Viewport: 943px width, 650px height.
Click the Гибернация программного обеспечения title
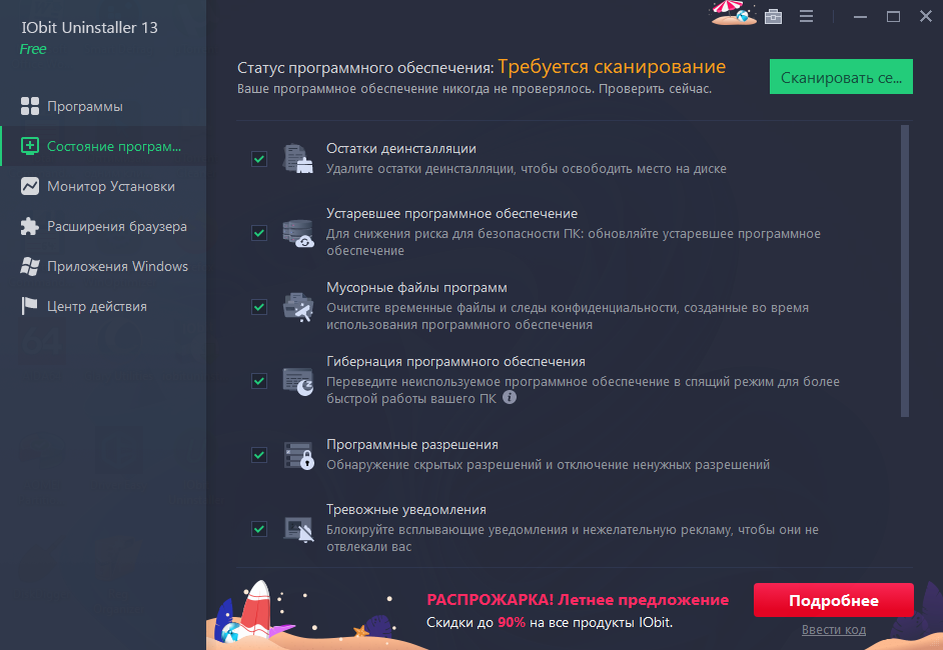click(x=456, y=361)
